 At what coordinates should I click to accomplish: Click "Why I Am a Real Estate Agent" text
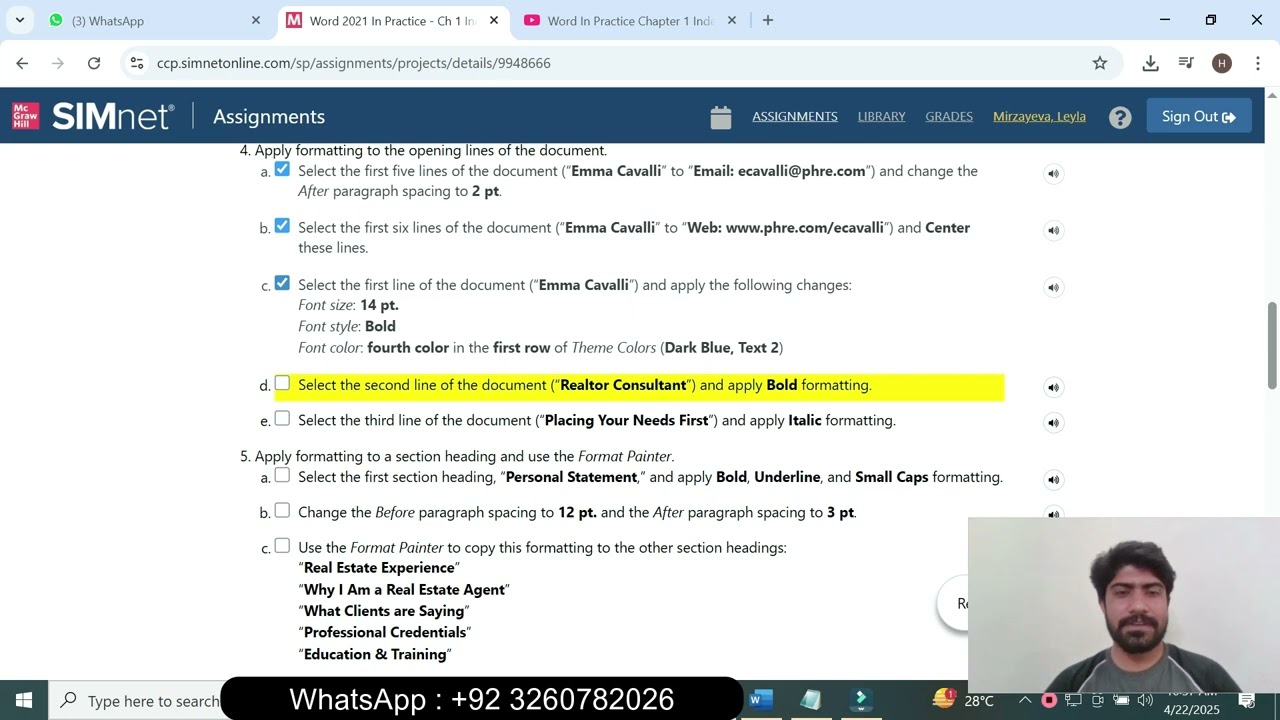[404, 590]
